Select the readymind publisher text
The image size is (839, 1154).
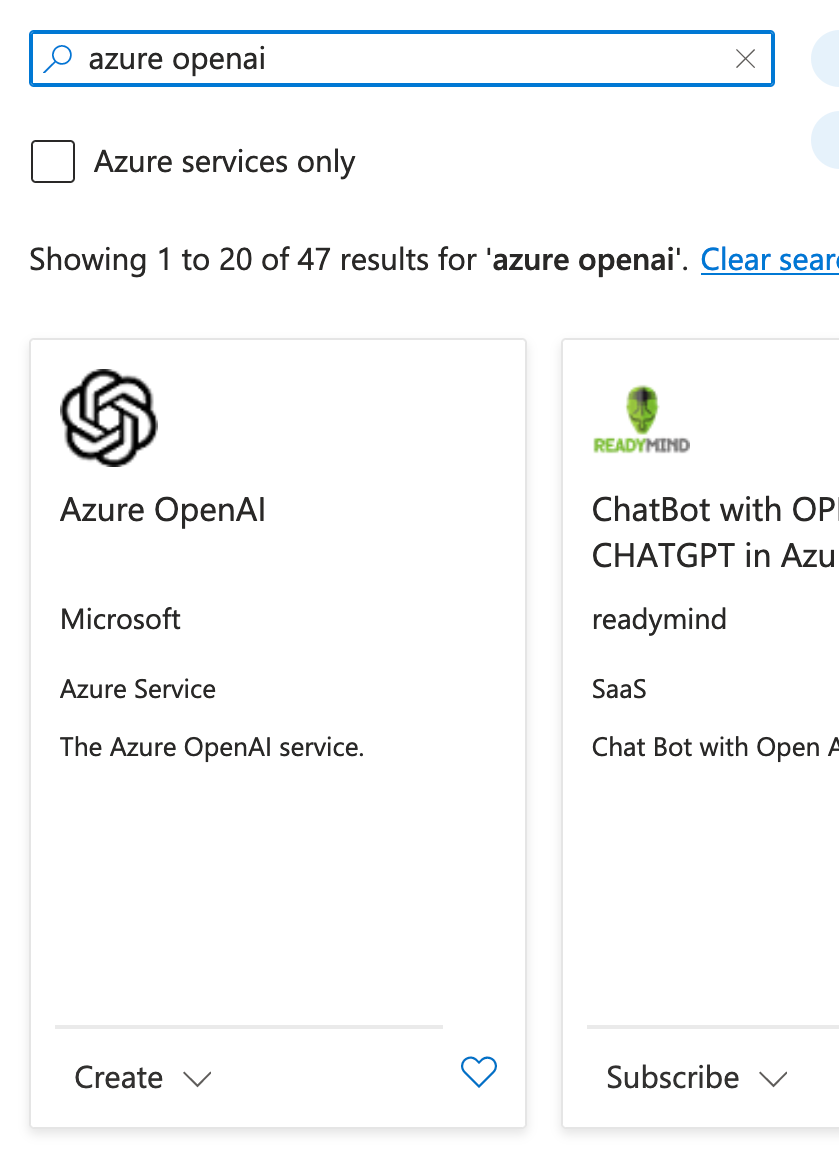coord(659,620)
